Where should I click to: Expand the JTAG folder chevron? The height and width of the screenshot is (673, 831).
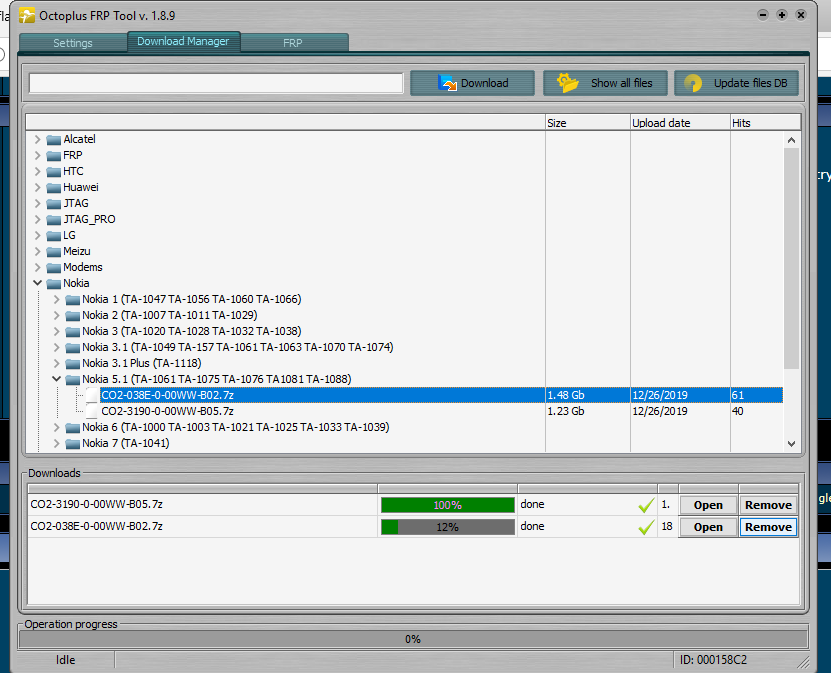[x=37, y=203]
